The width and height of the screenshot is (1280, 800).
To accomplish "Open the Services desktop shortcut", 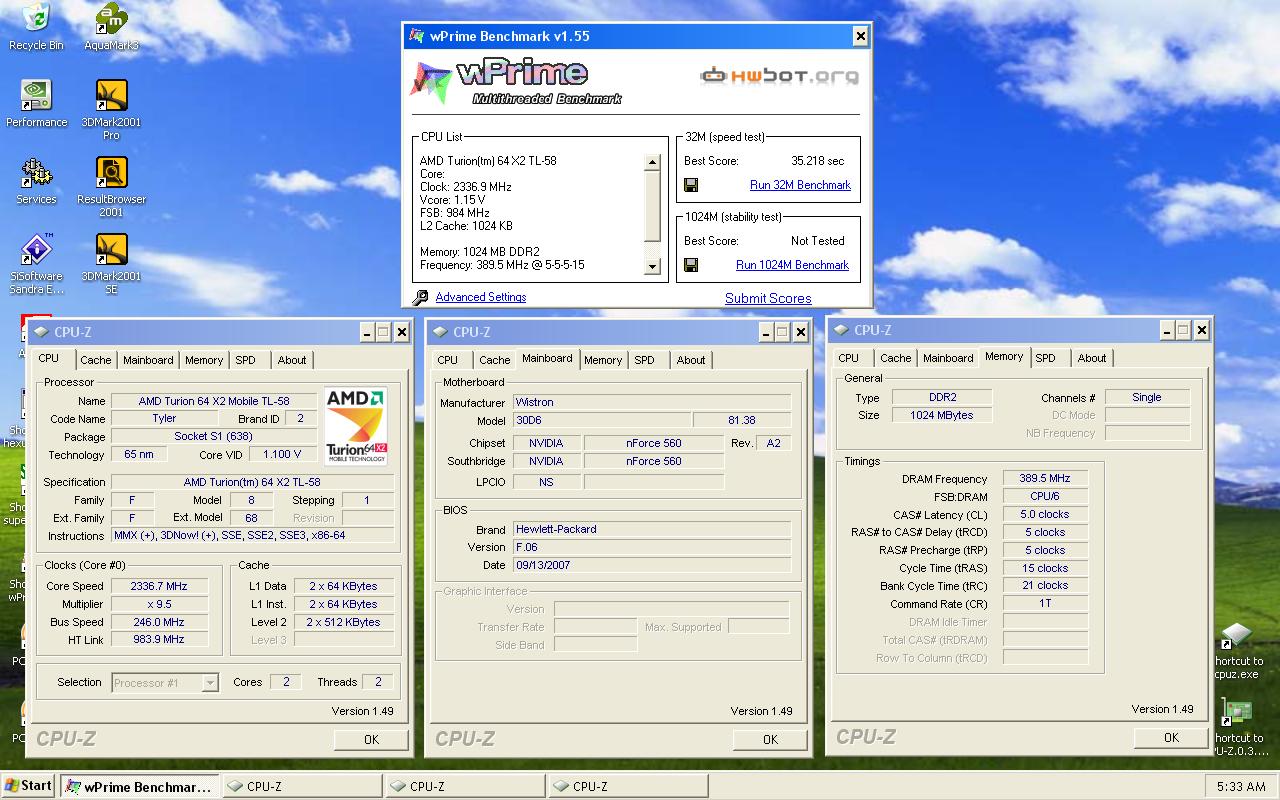I will [36, 180].
